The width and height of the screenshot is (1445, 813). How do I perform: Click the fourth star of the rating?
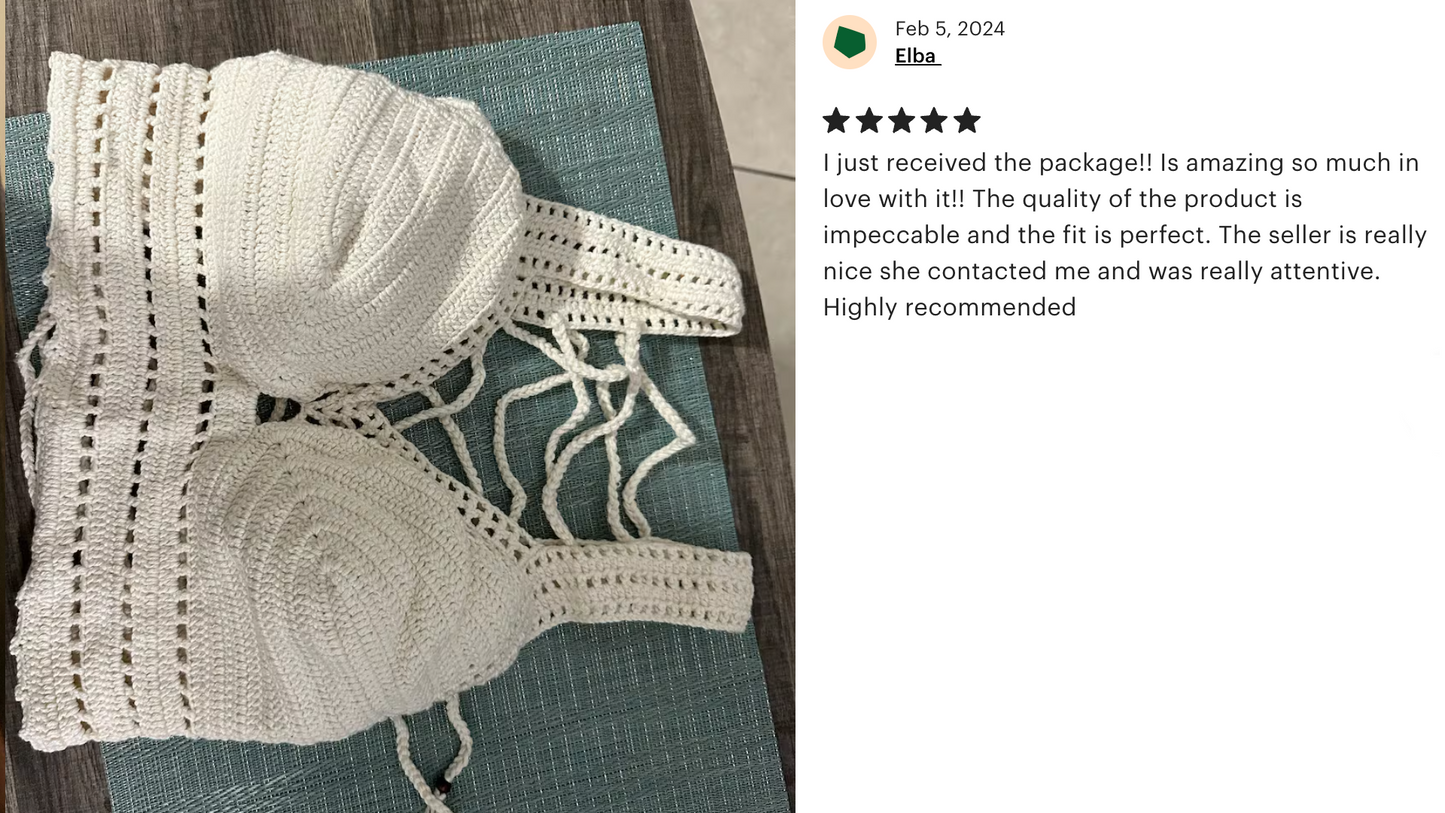click(934, 121)
